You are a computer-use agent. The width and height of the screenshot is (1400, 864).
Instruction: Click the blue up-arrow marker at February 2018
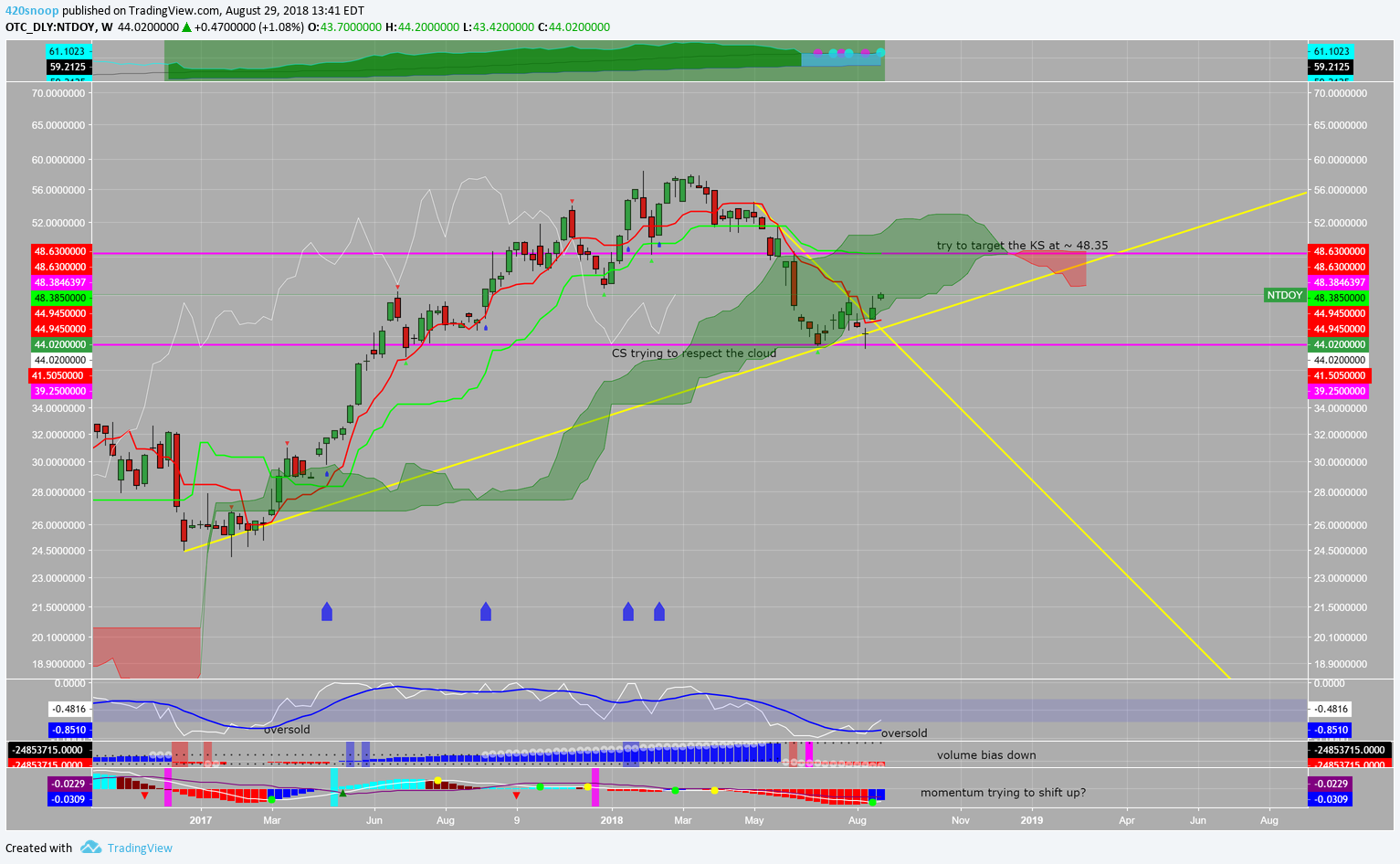pyautogui.click(x=659, y=612)
